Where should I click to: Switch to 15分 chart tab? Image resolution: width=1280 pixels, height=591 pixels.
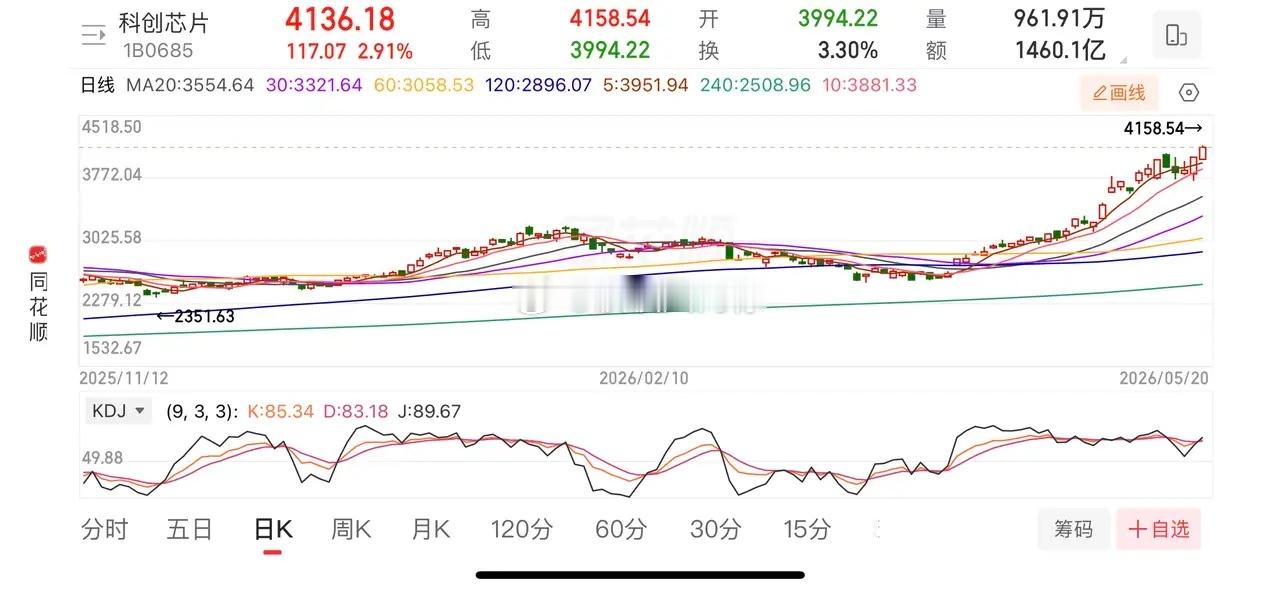click(806, 529)
